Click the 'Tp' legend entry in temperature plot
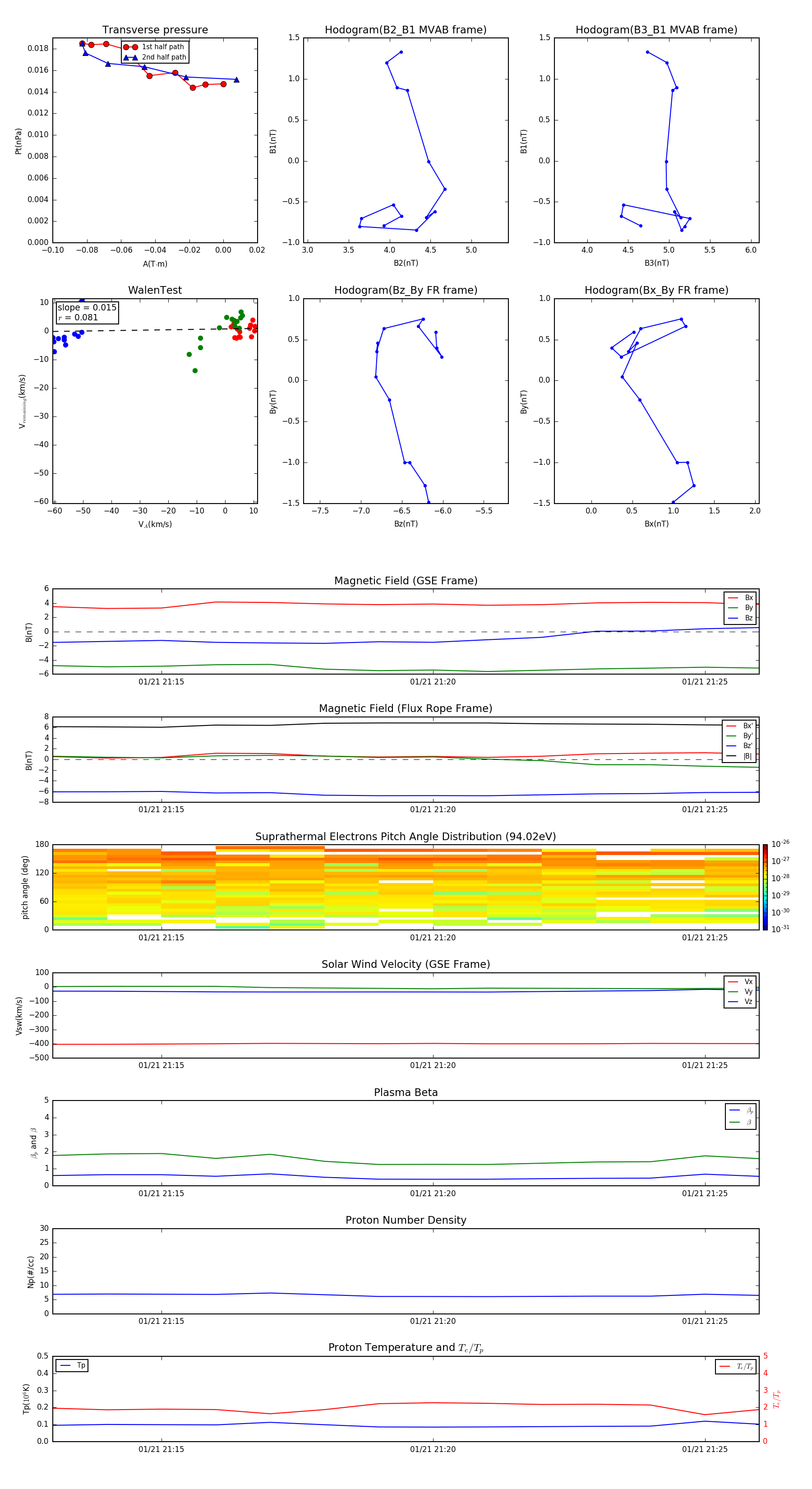Viewport: 812px width, 1489px height. pyautogui.click(x=72, y=1365)
